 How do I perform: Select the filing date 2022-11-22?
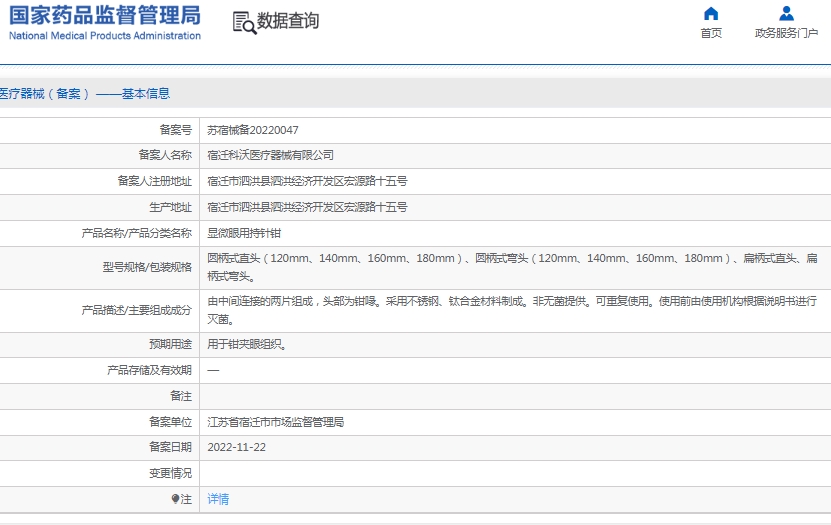(x=236, y=447)
